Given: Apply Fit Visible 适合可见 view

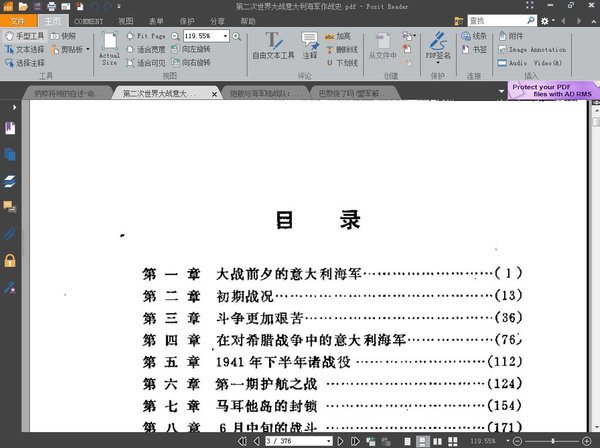Looking at the screenshot, I should click(146, 63).
